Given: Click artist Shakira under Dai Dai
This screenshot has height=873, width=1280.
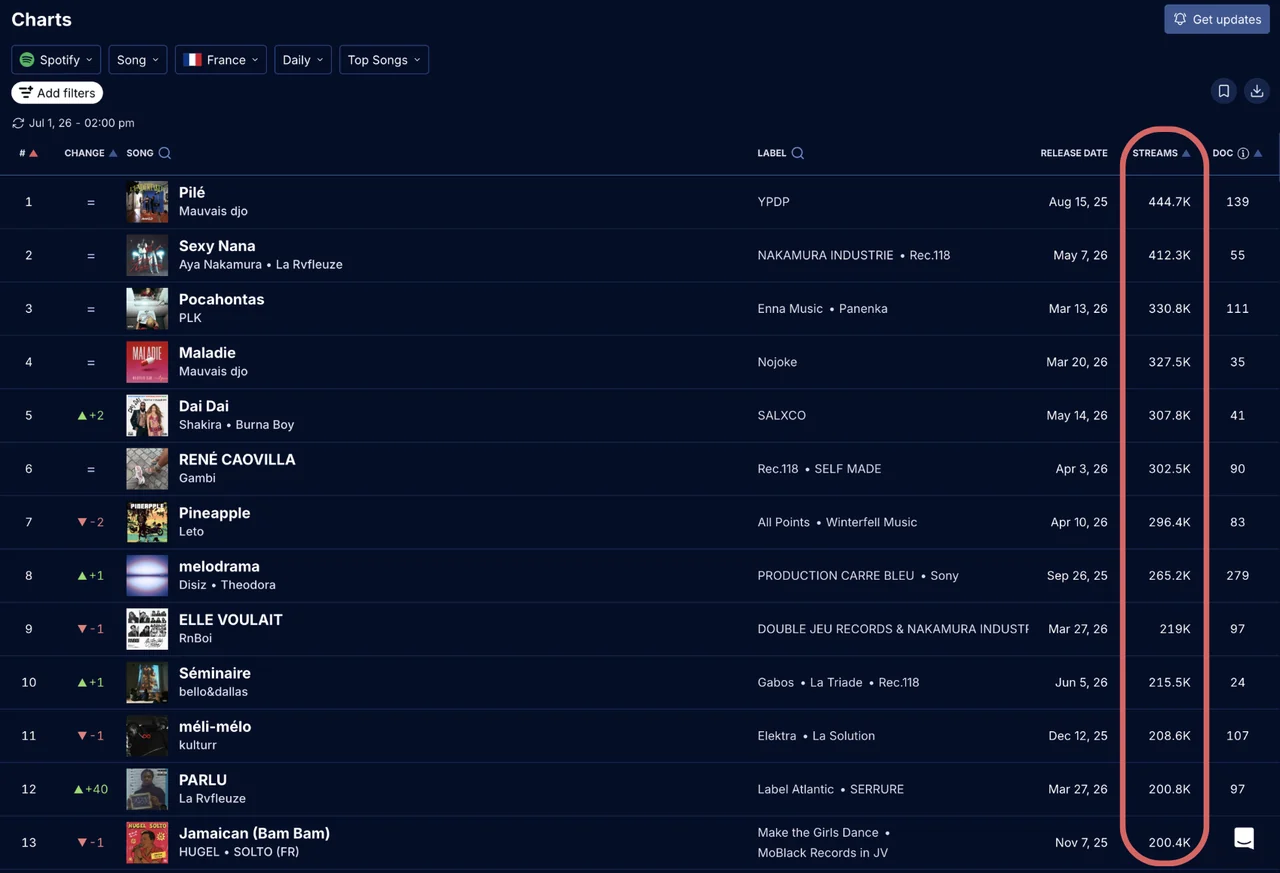Looking at the screenshot, I should (200, 425).
